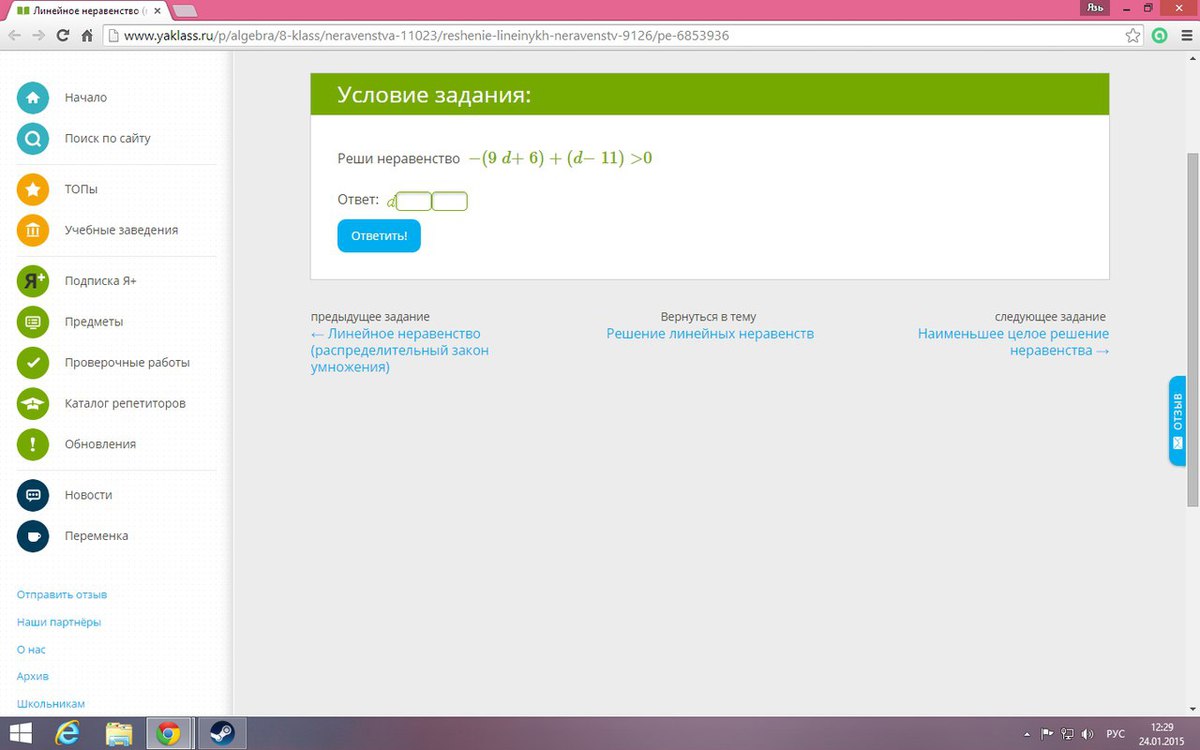
Task: Click the second answer input box
Action: coord(450,202)
